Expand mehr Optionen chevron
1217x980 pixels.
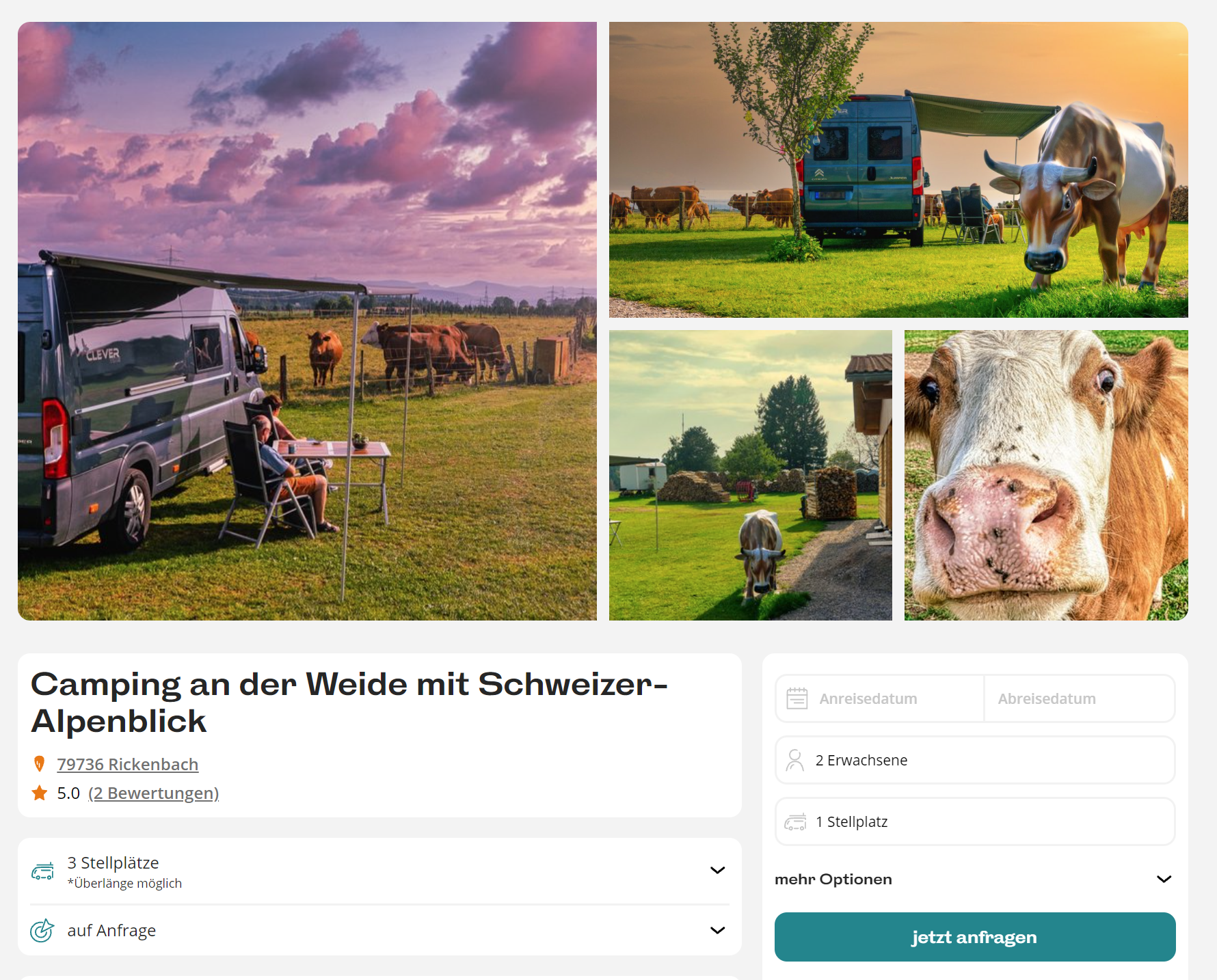click(x=1164, y=879)
